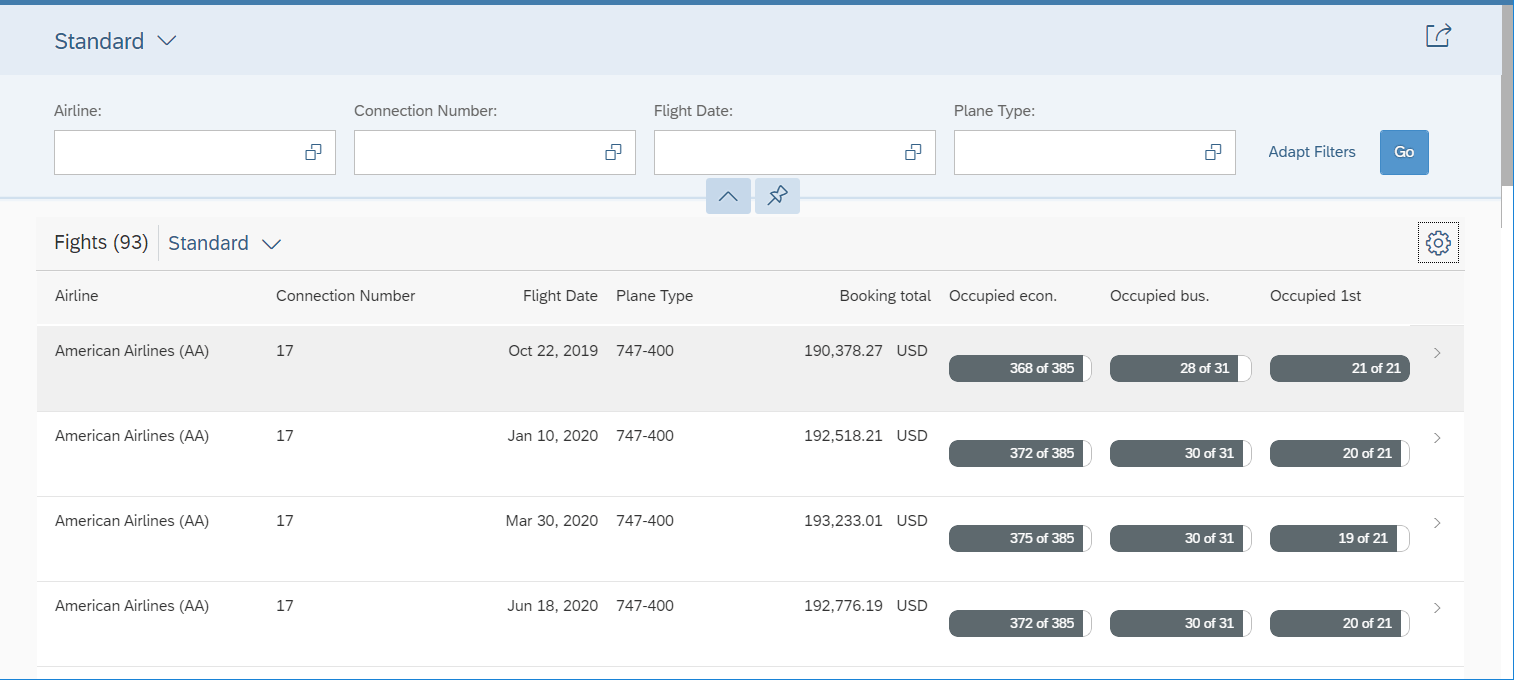Click inside the Flight Date filter input field
Image resolution: width=1514 pixels, height=680 pixels.
[x=780, y=152]
